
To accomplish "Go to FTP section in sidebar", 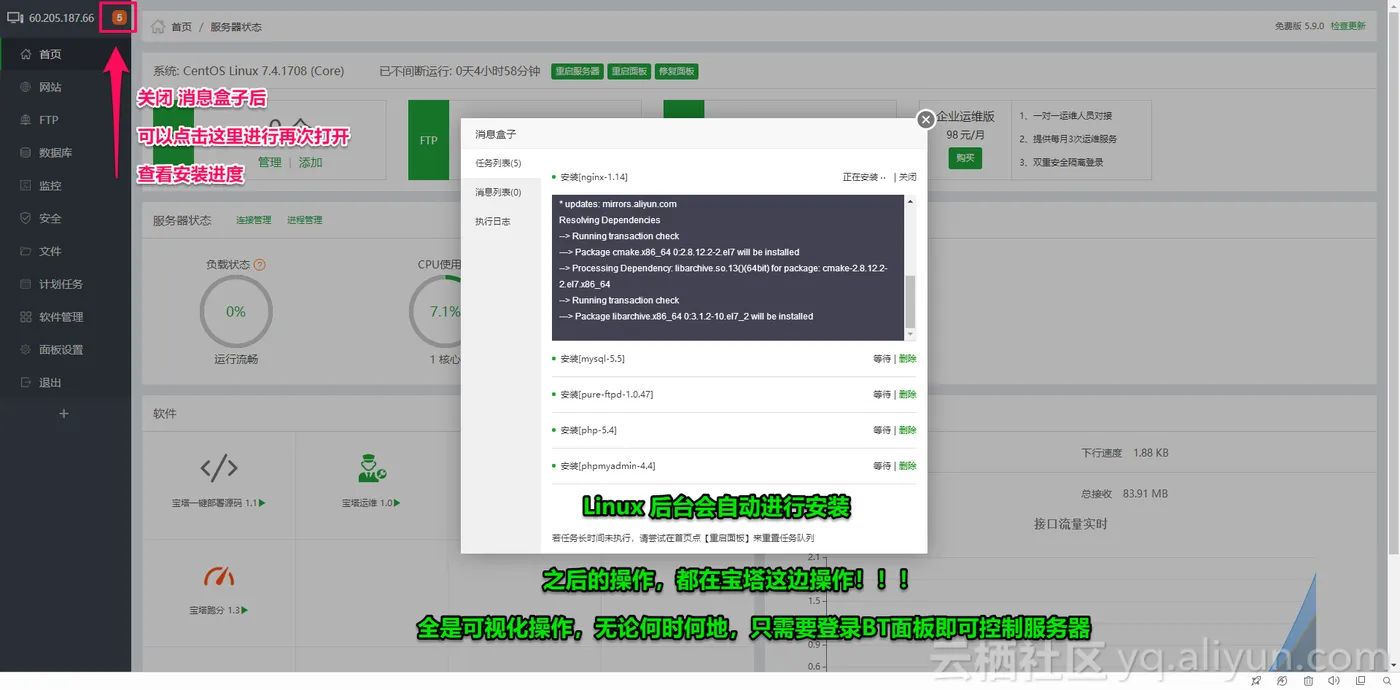I will [x=65, y=120].
